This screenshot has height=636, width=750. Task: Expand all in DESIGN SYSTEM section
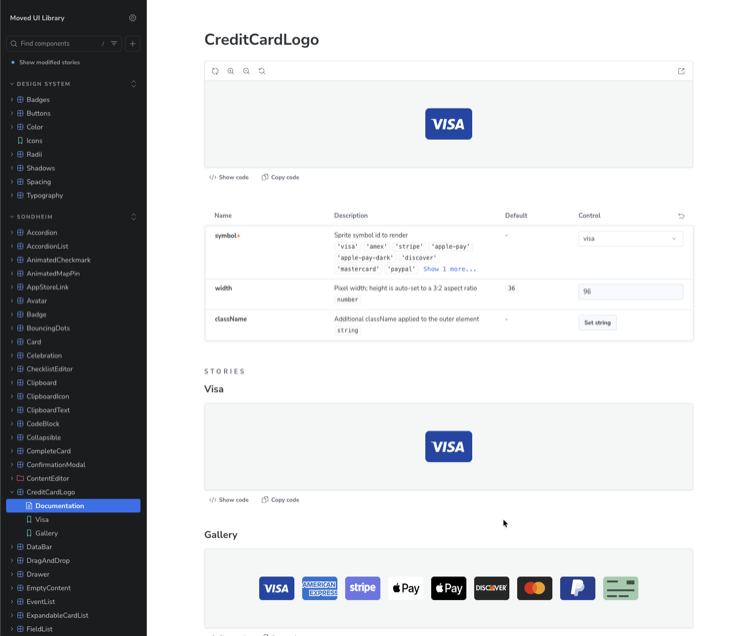pyautogui.click(x=133, y=84)
